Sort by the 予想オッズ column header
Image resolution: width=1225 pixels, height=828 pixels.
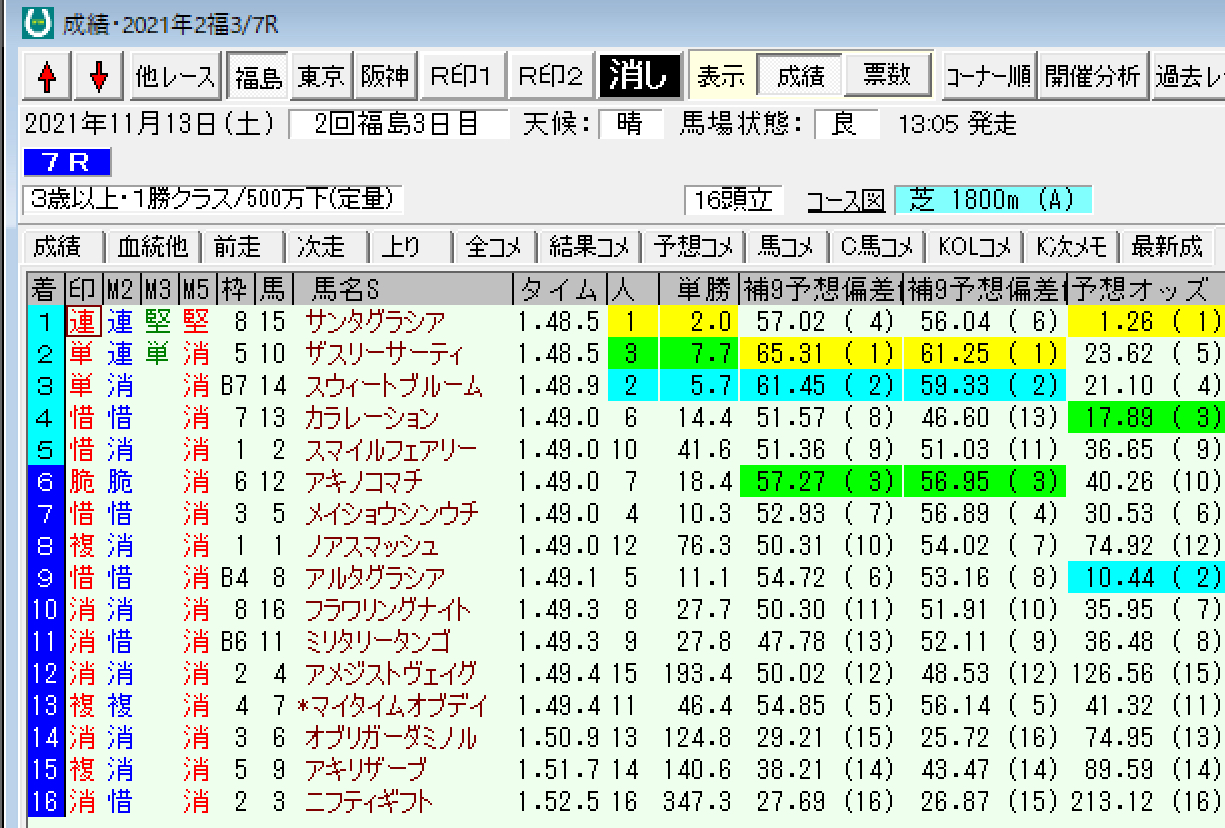click(1144, 290)
